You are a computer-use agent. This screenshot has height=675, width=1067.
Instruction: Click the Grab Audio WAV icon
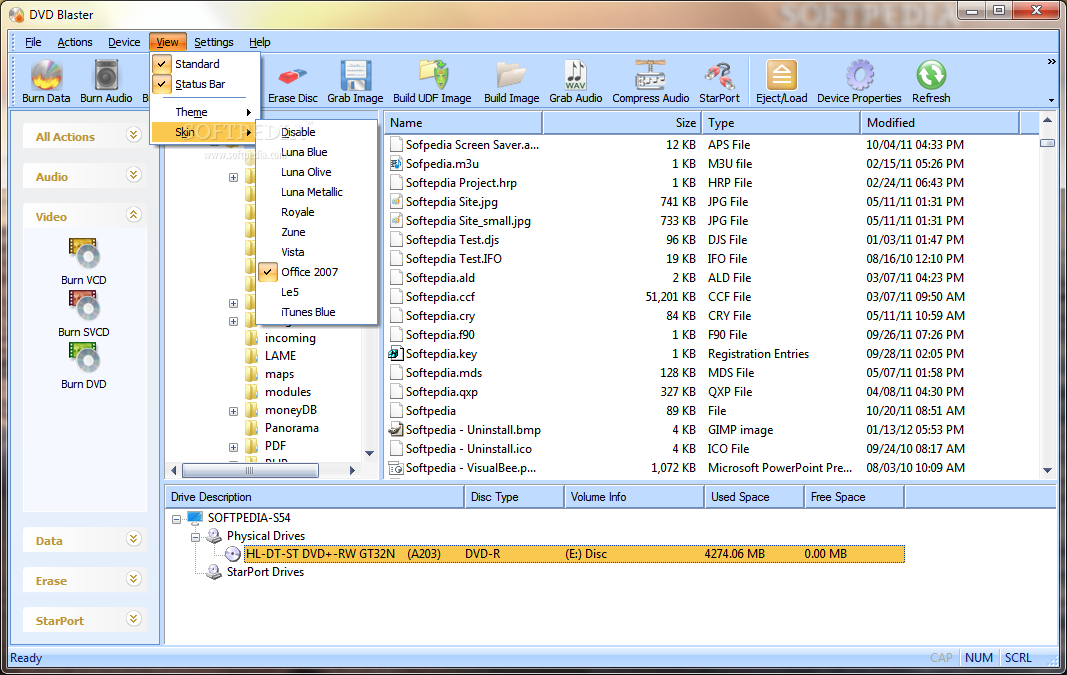pos(576,75)
